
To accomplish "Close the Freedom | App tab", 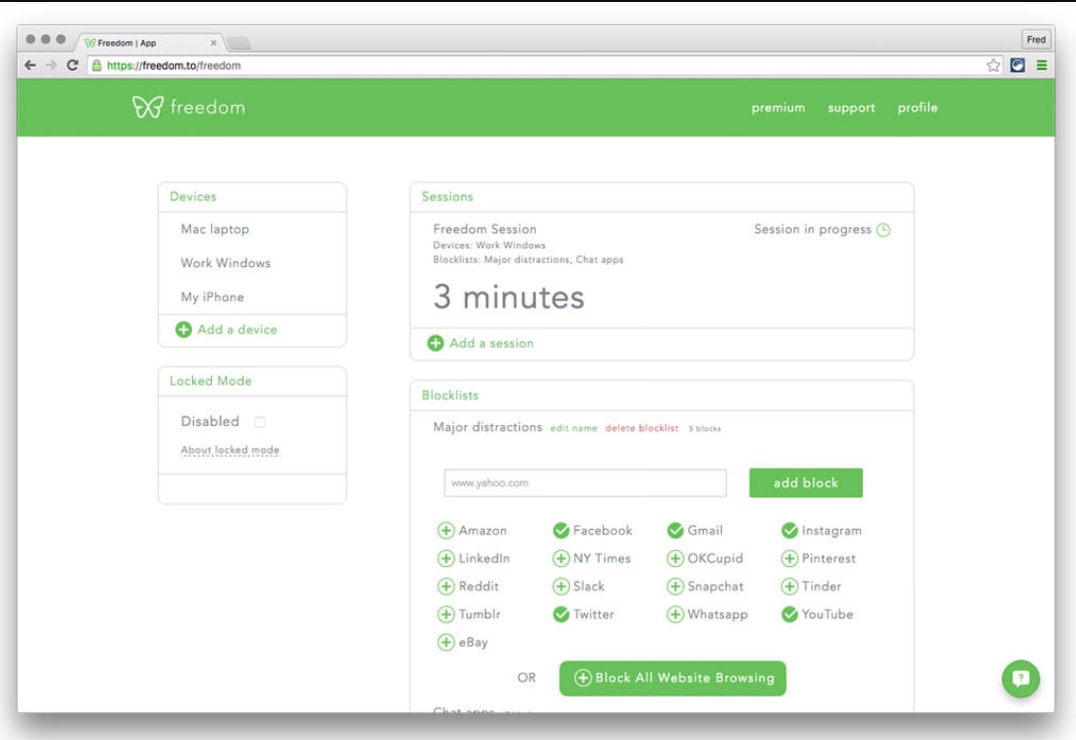I will click(x=213, y=43).
